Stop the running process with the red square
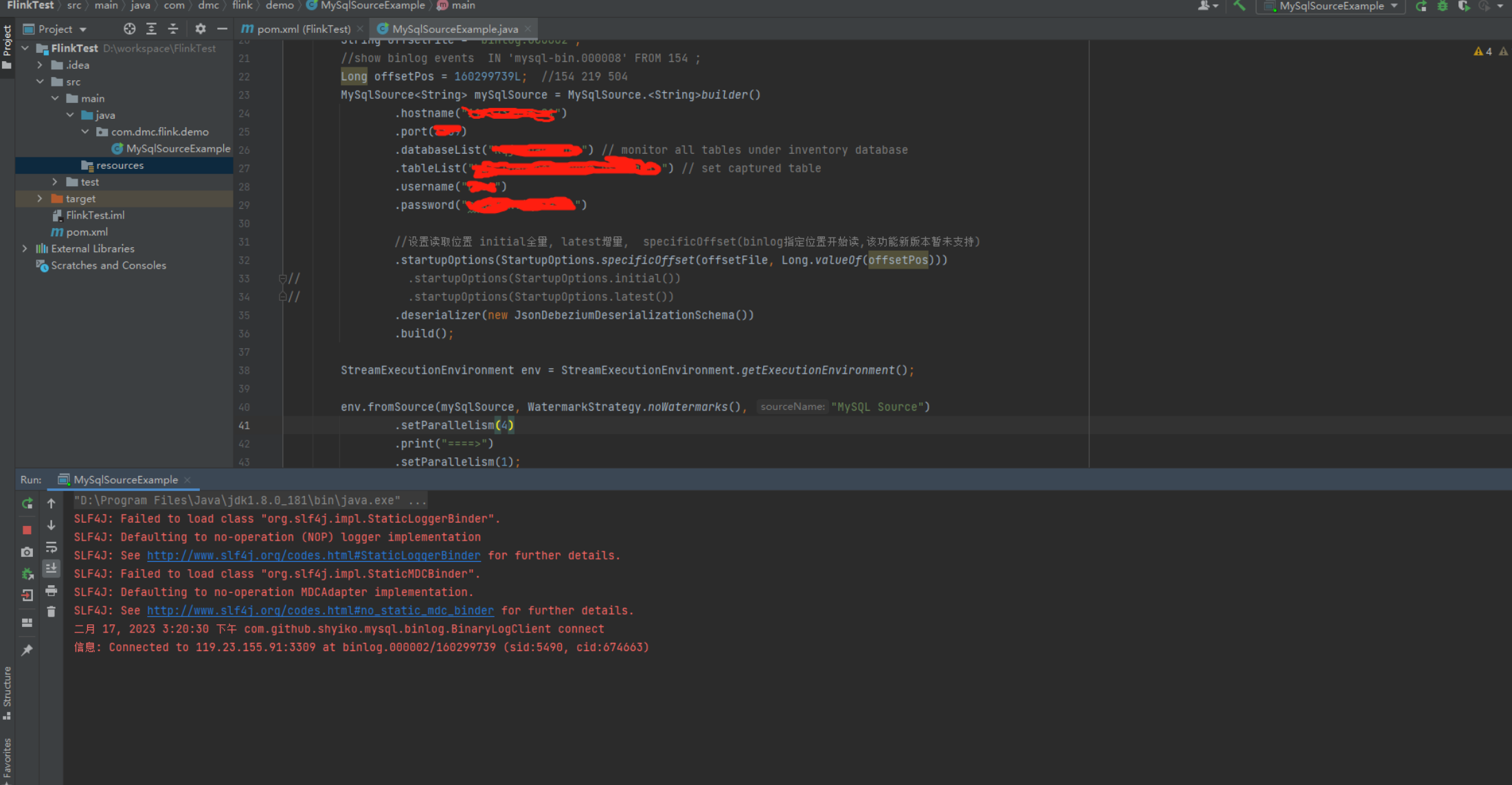 tap(27, 530)
